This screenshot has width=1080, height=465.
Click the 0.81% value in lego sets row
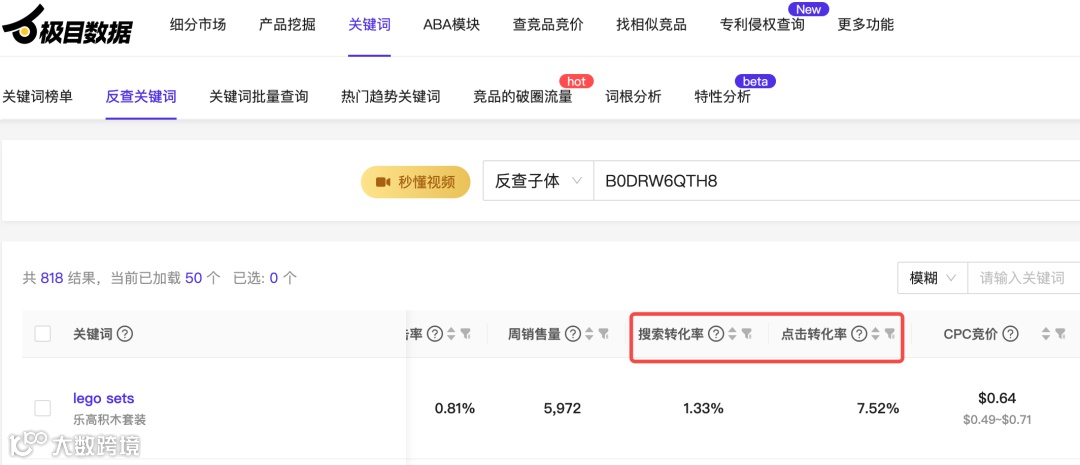[455, 409]
